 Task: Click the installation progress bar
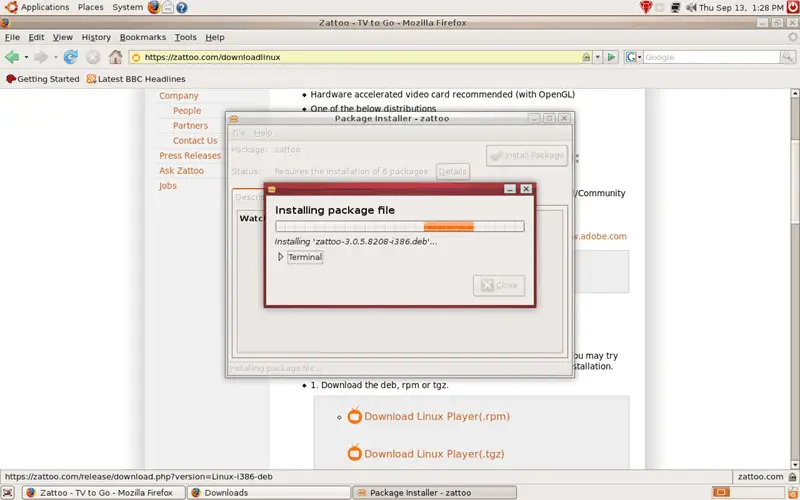coord(399,226)
